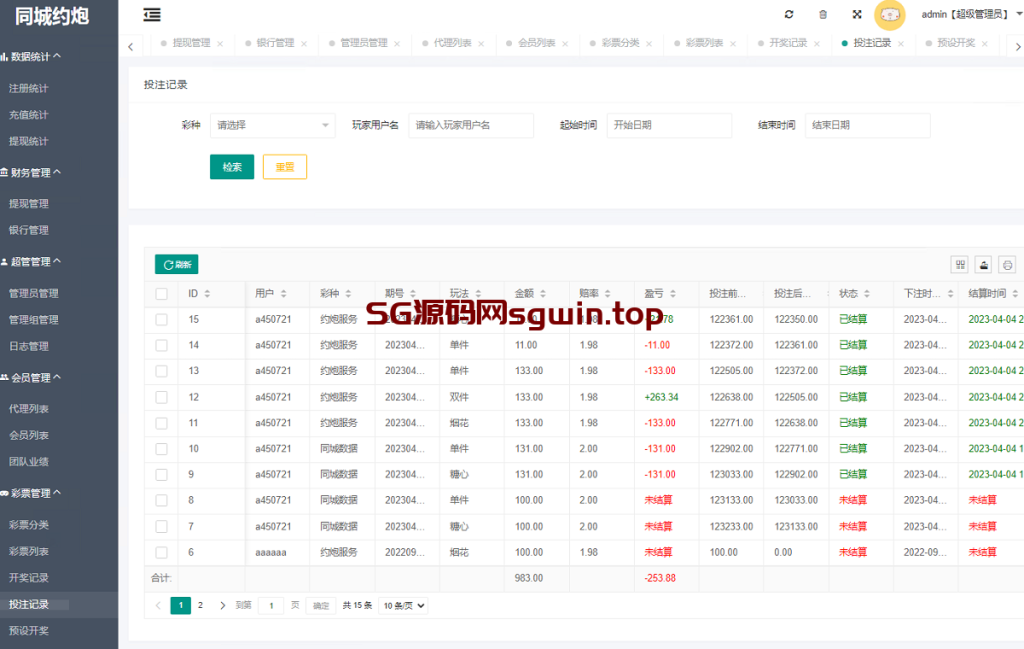The height and width of the screenshot is (649, 1024).
Task: Click the fullscreen icon in top bar
Action: pyautogui.click(x=857, y=15)
